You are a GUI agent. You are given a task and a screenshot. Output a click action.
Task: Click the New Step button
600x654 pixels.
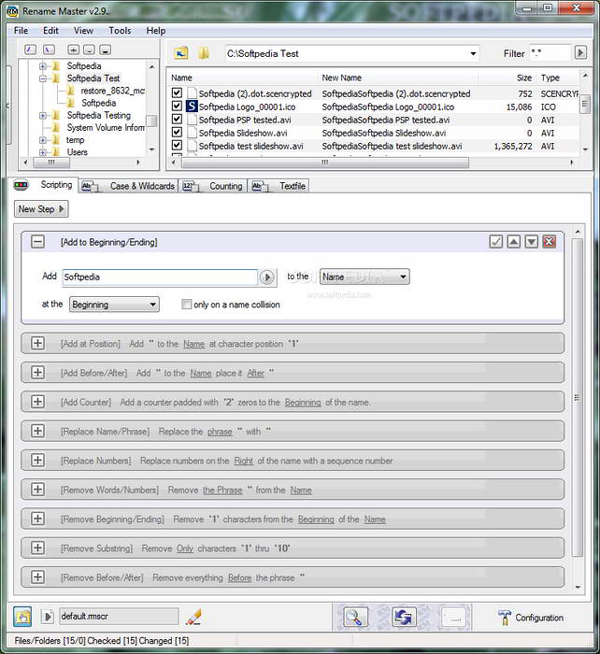pos(41,209)
